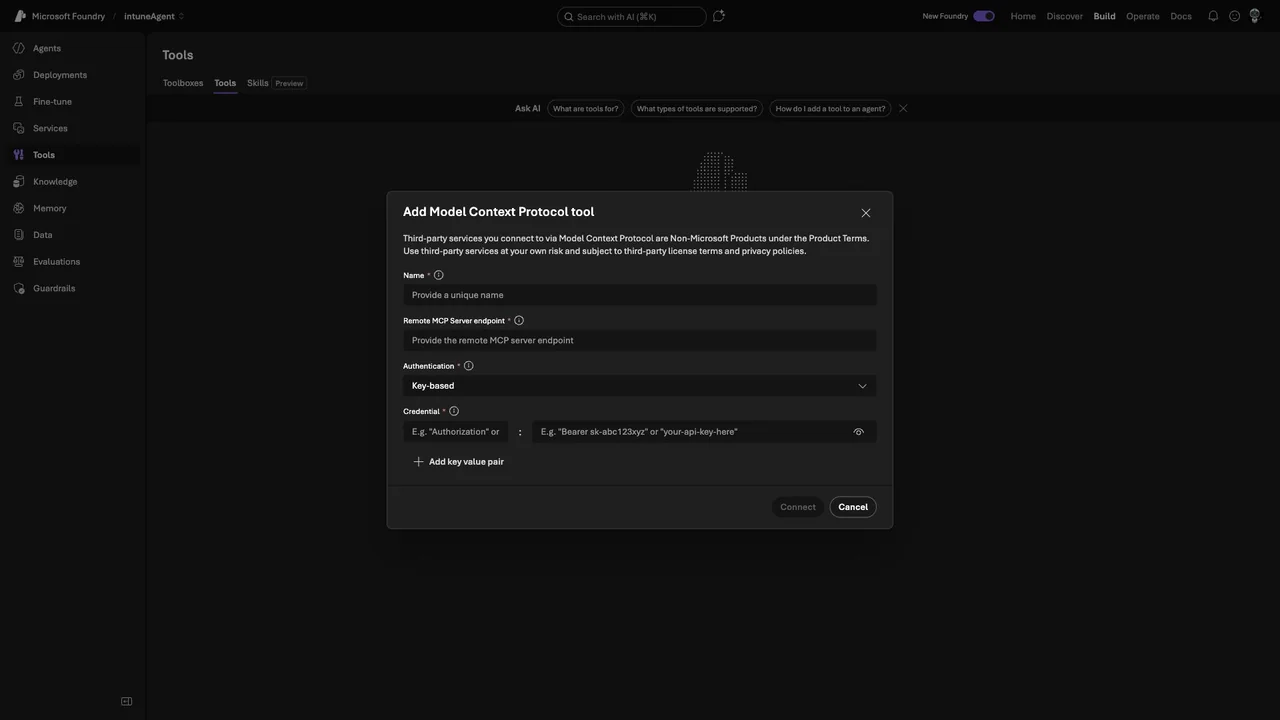Show info for Remote MCP Server endpoint
The width and height of the screenshot is (1280, 720).
coord(518,321)
